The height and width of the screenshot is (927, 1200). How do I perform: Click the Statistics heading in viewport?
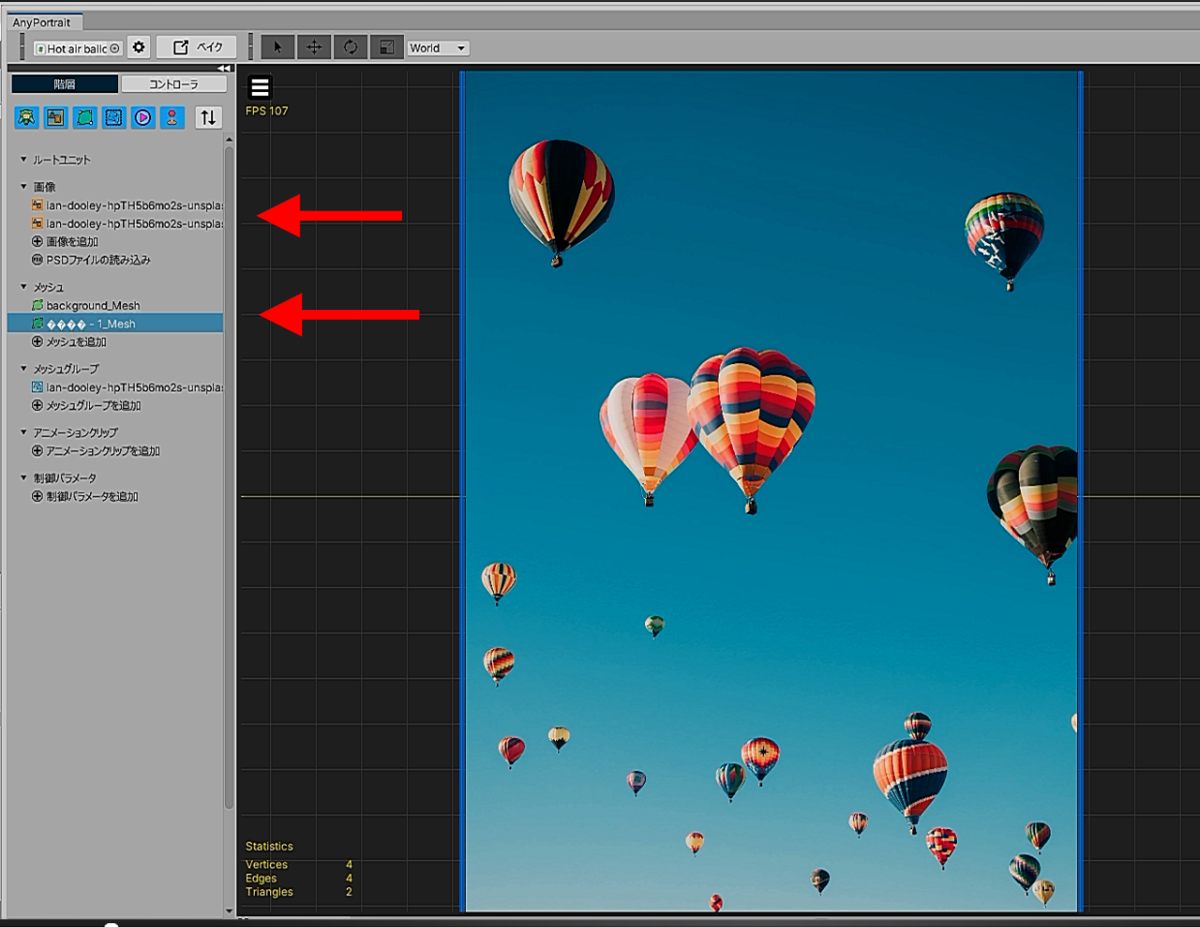pyautogui.click(x=270, y=846)
